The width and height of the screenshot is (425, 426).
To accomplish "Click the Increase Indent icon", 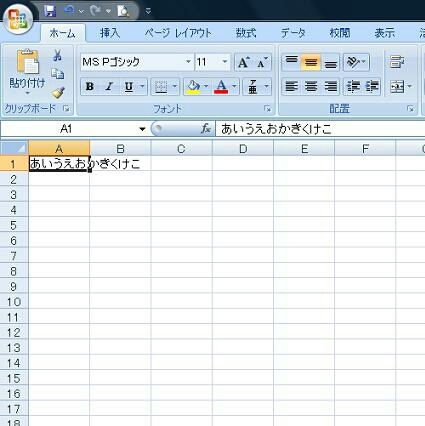I will (372, 87).
